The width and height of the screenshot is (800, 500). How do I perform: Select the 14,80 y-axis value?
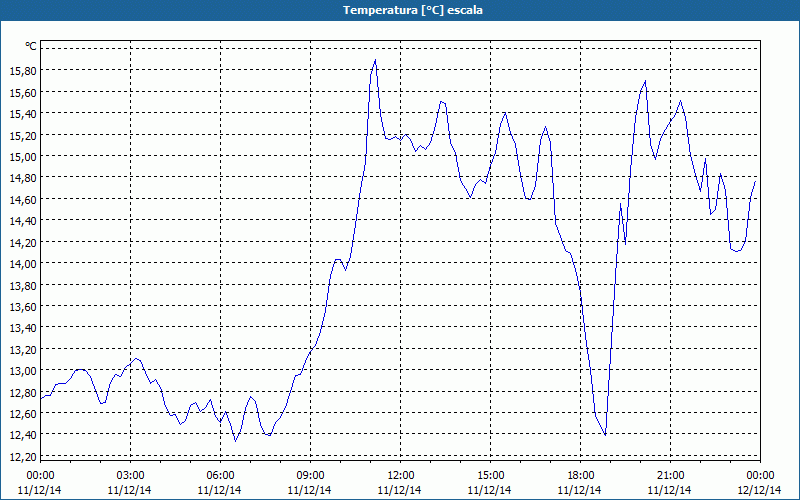[23, 178]
